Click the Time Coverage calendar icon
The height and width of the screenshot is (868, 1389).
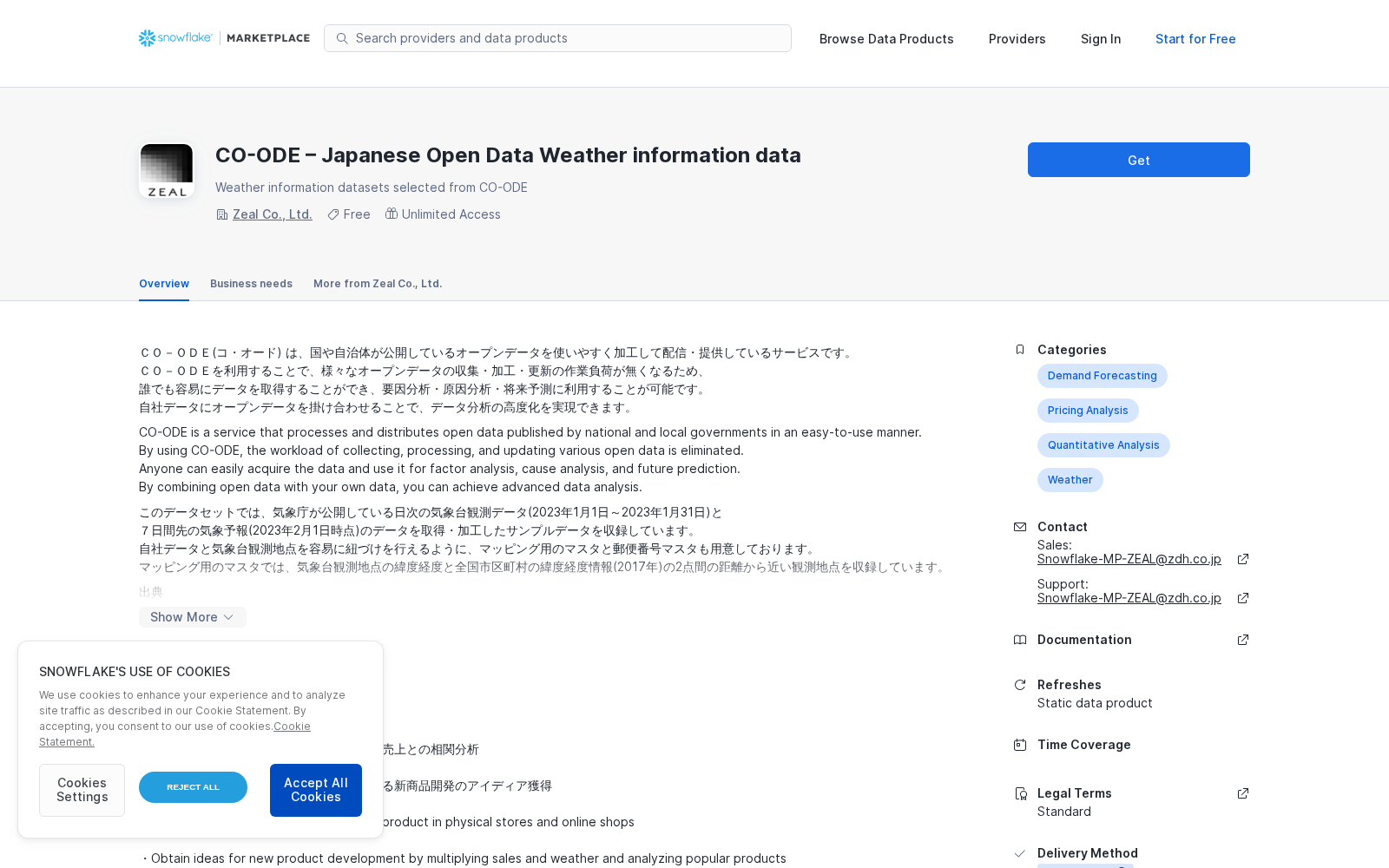tap(1020, 745)
